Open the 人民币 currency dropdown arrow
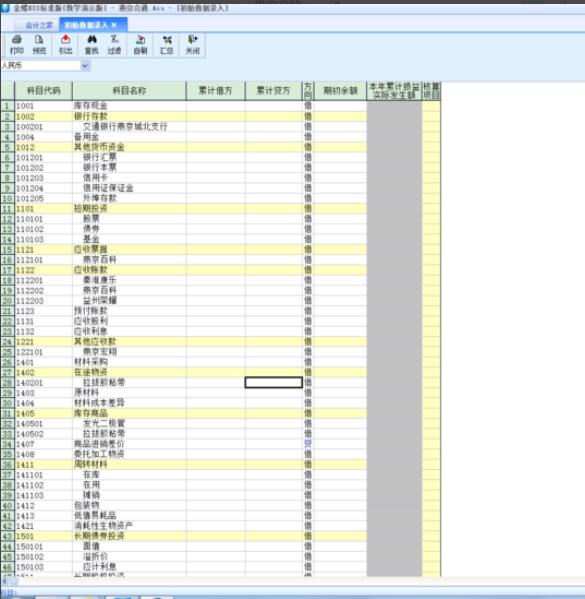This screenshot has width=585, height=599. click(85, 66)
